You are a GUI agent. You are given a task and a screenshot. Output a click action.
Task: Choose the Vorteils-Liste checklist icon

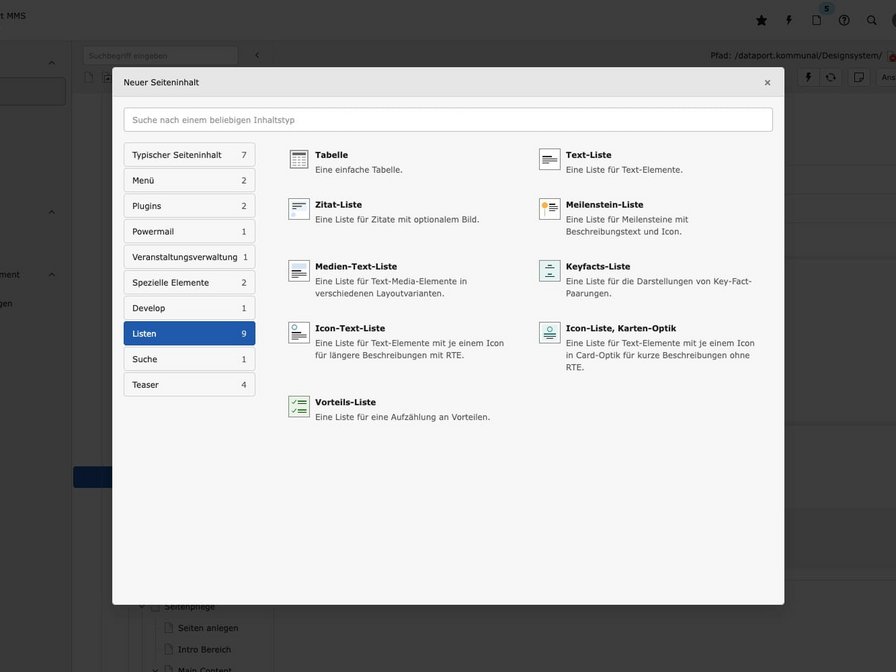coord(299,407)
